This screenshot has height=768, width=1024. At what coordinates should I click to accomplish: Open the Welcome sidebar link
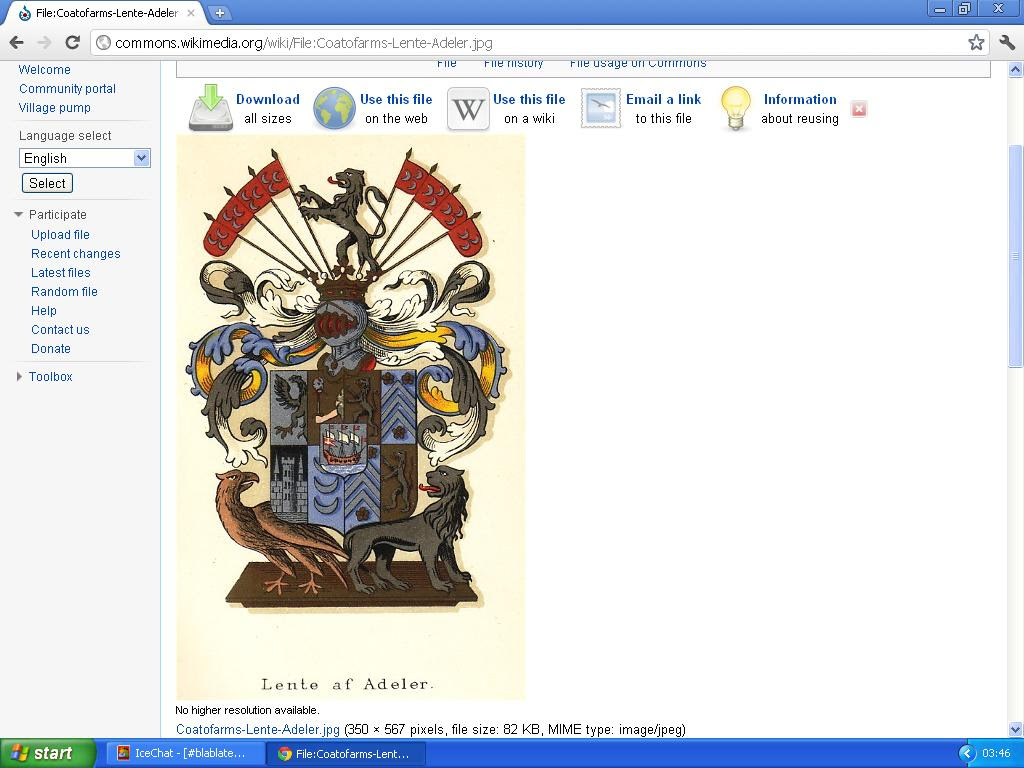(x=44, y=69)
